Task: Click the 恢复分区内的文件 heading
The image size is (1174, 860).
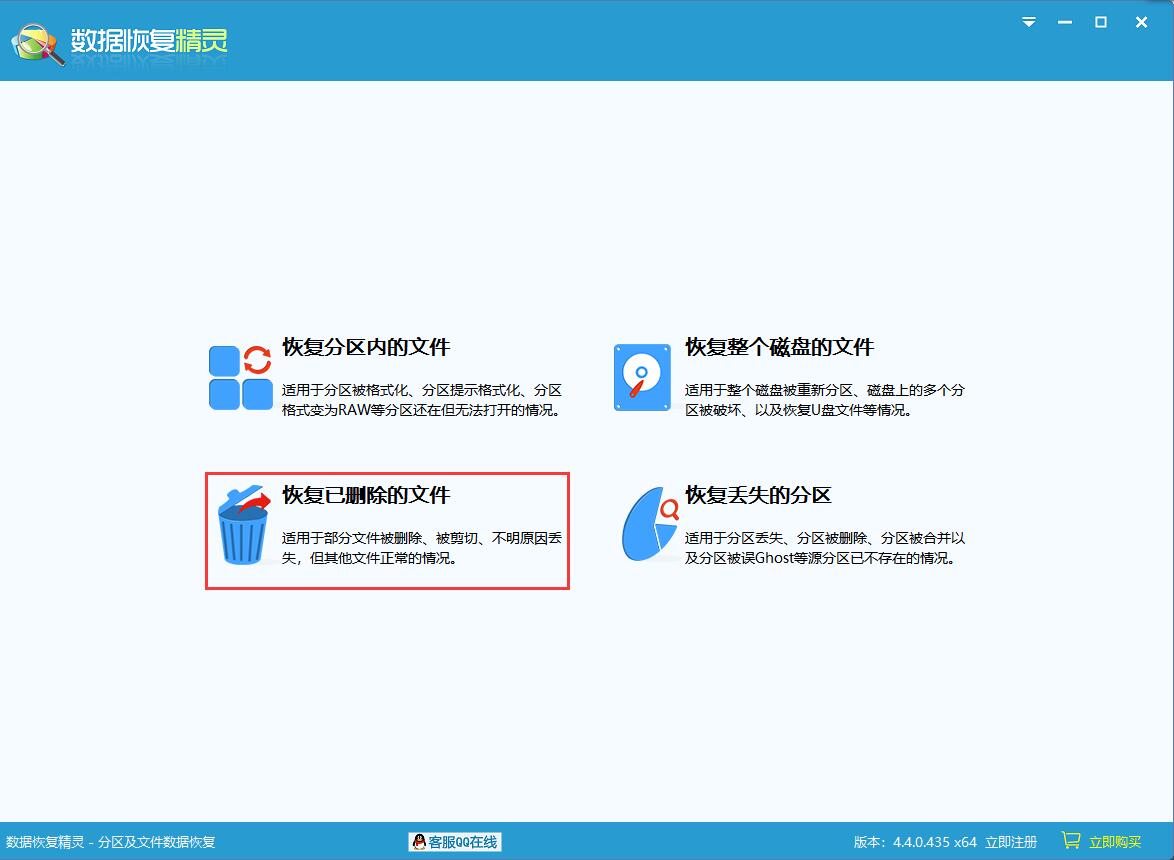Action: tap(366, 347)
